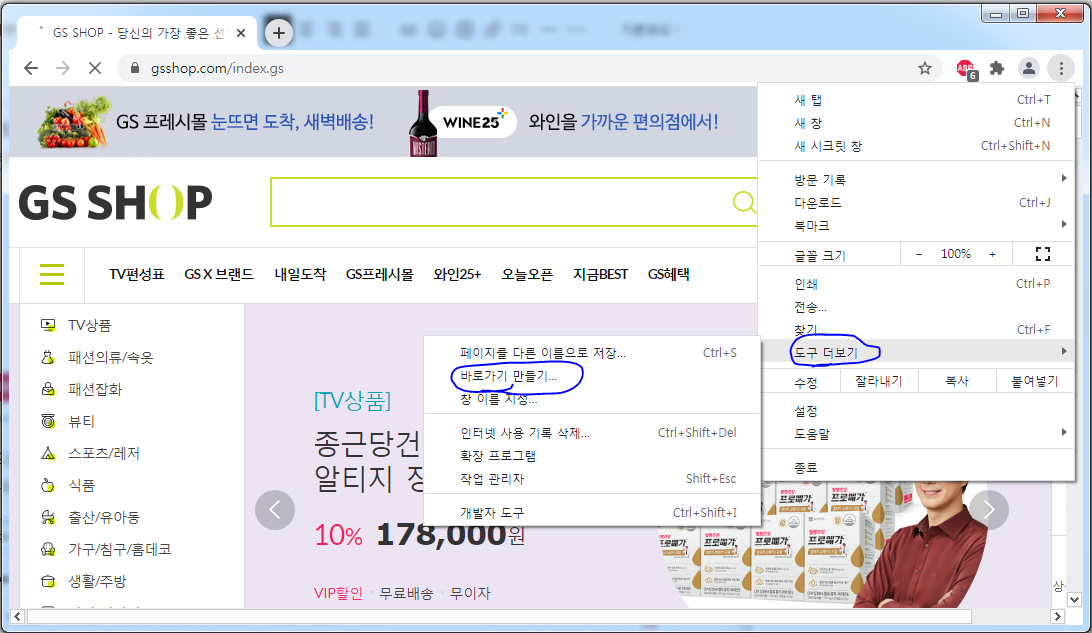This screenshot has height=633, width=1092.
Task: Click the 생활/주방 category icon
Action: [x=48, y=581]
